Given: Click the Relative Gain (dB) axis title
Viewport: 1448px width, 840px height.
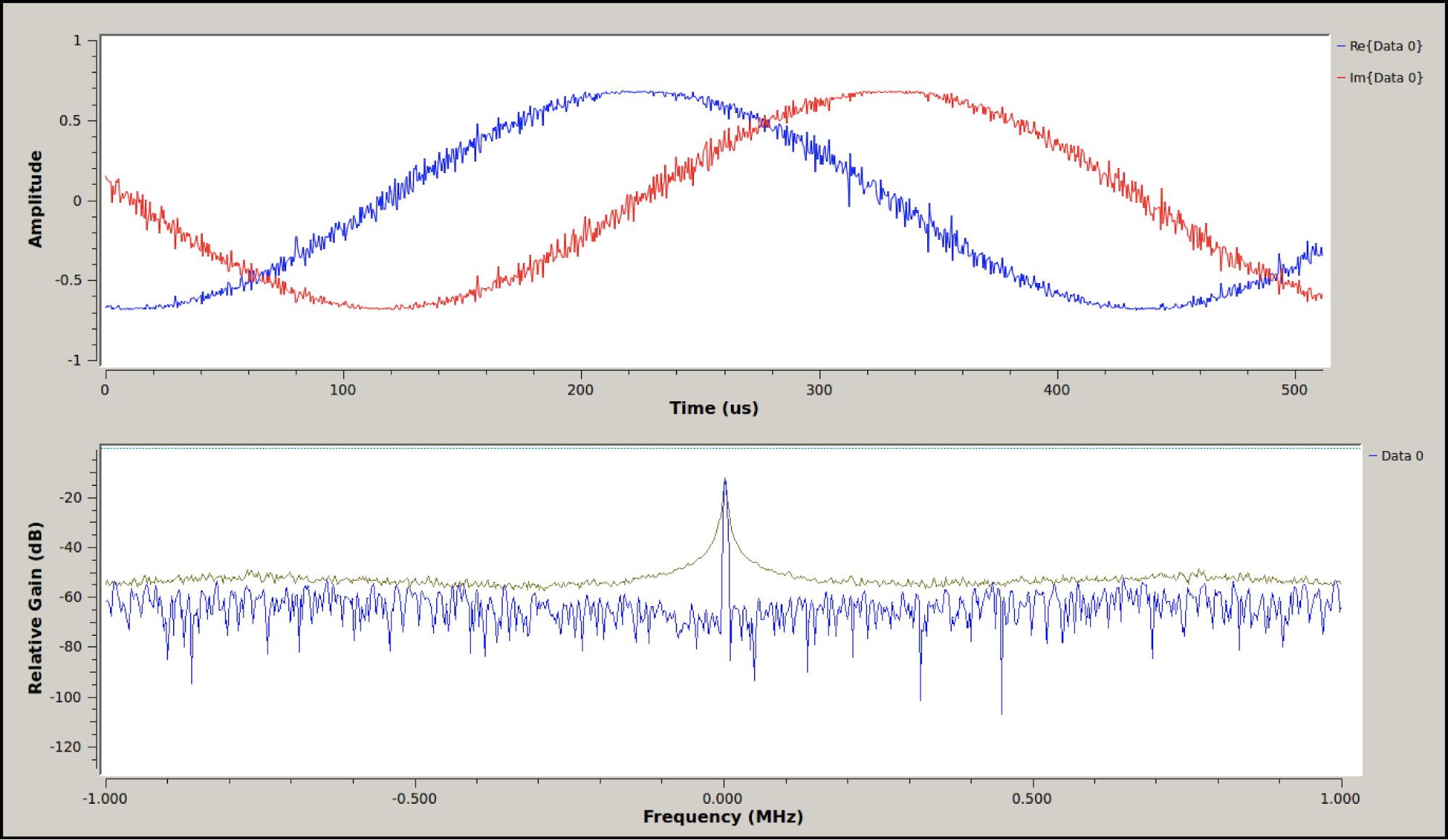Looking at the screenshot, I should [x=35, y=608].
